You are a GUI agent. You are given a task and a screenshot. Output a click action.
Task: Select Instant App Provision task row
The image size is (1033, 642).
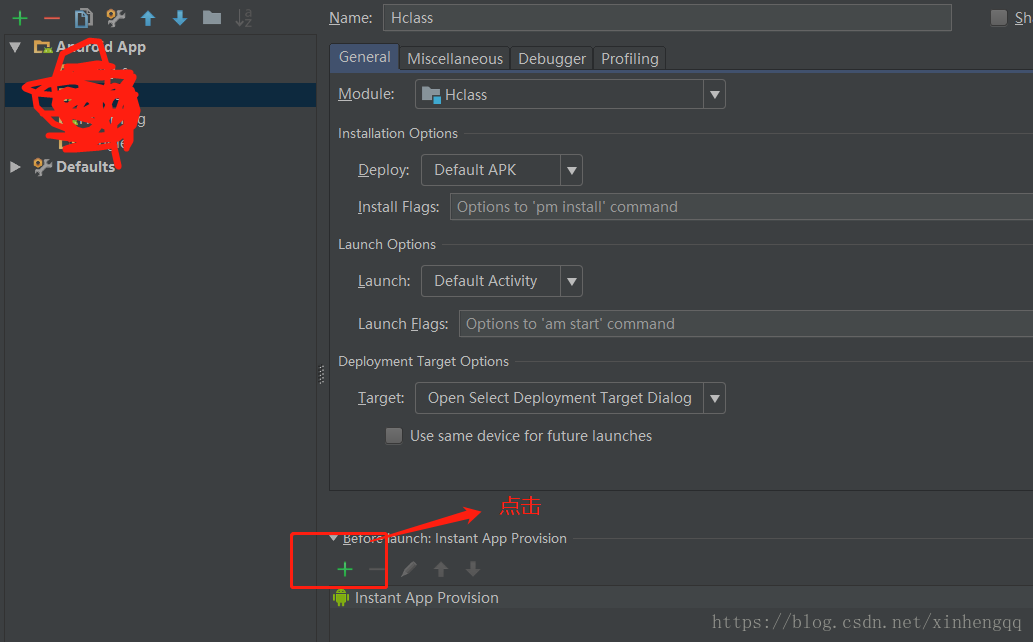681,598
